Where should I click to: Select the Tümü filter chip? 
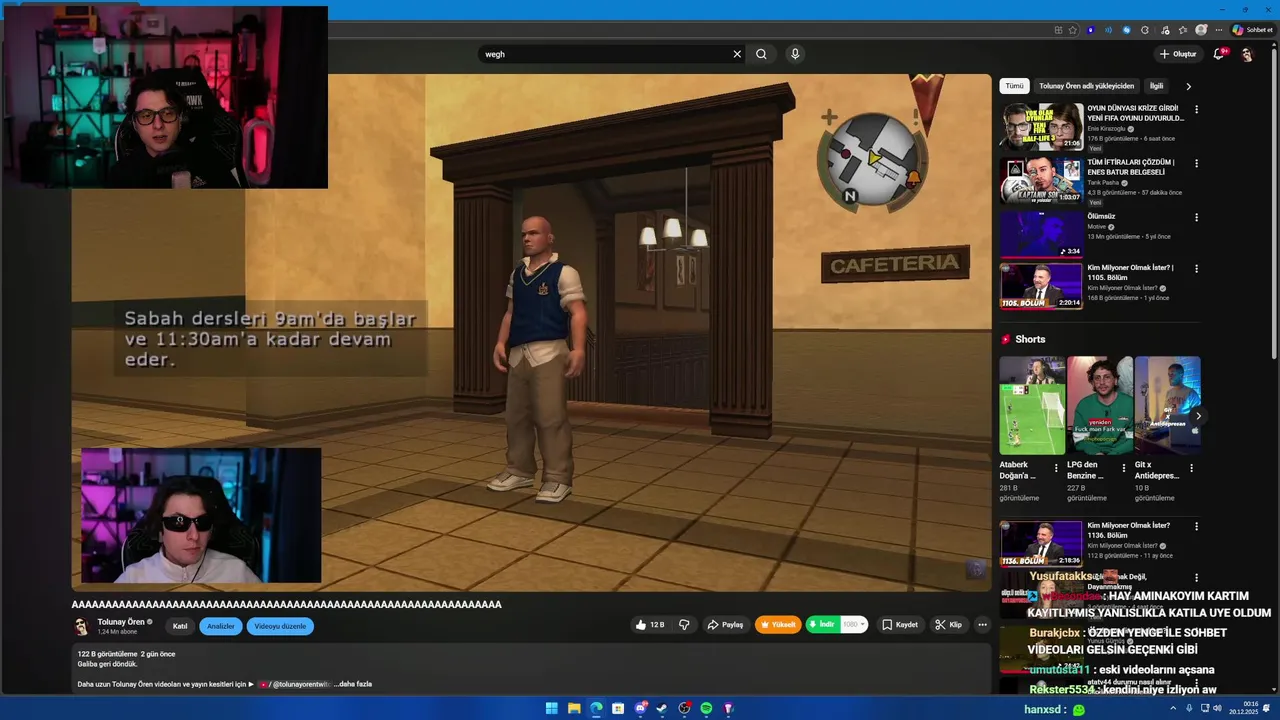click(x=1014, y=86)
